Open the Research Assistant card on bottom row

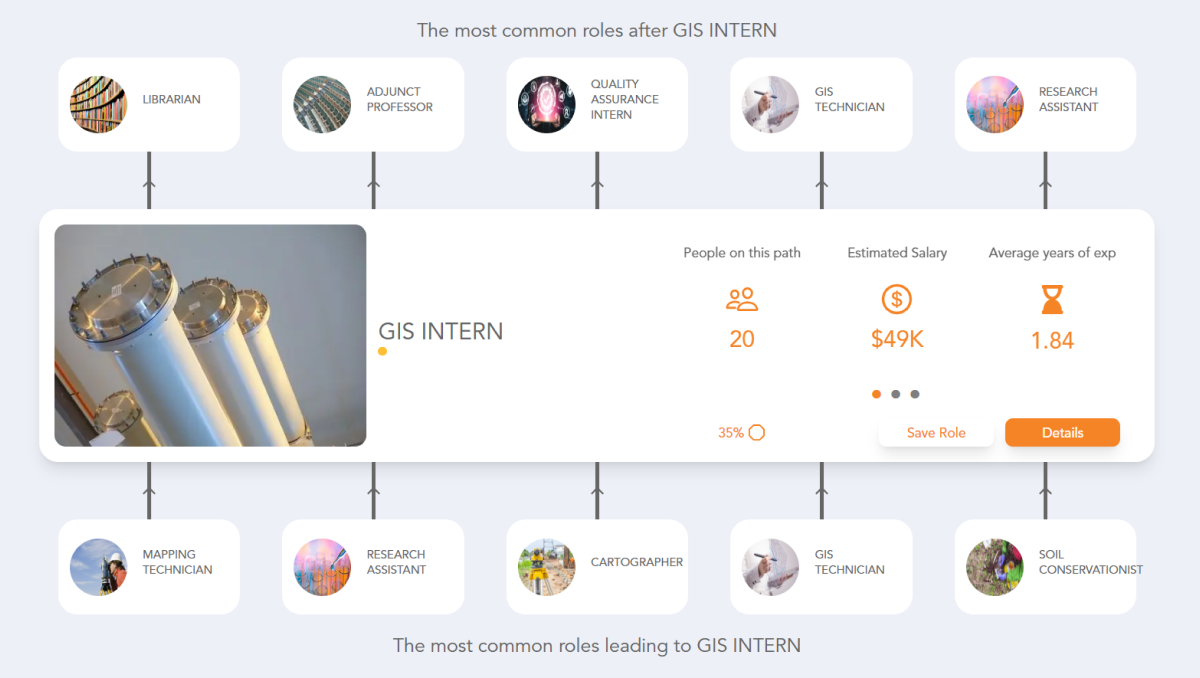[372, 566]
